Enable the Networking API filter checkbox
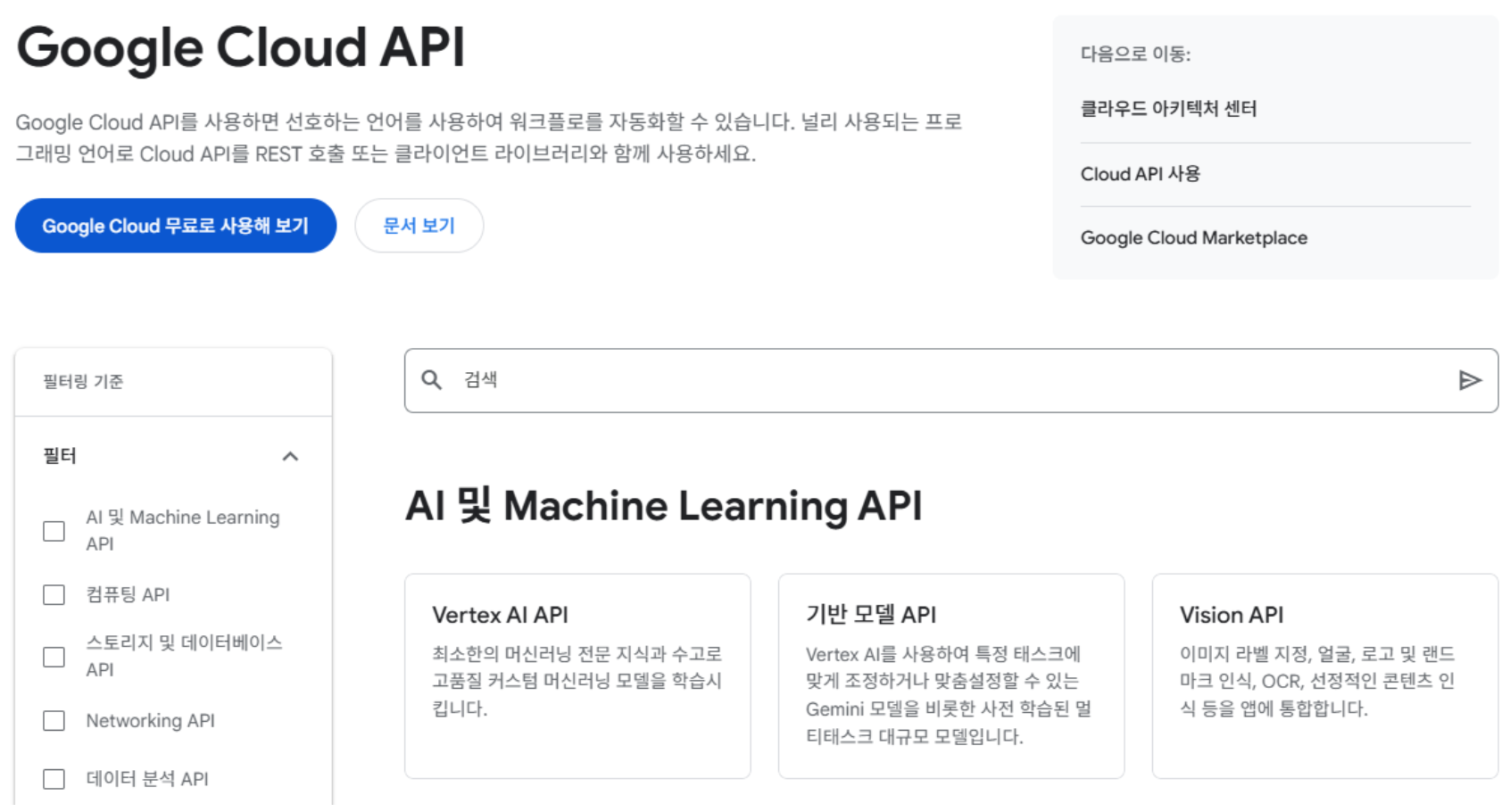Screen dimensions: 1510x812 click(54, 721)
